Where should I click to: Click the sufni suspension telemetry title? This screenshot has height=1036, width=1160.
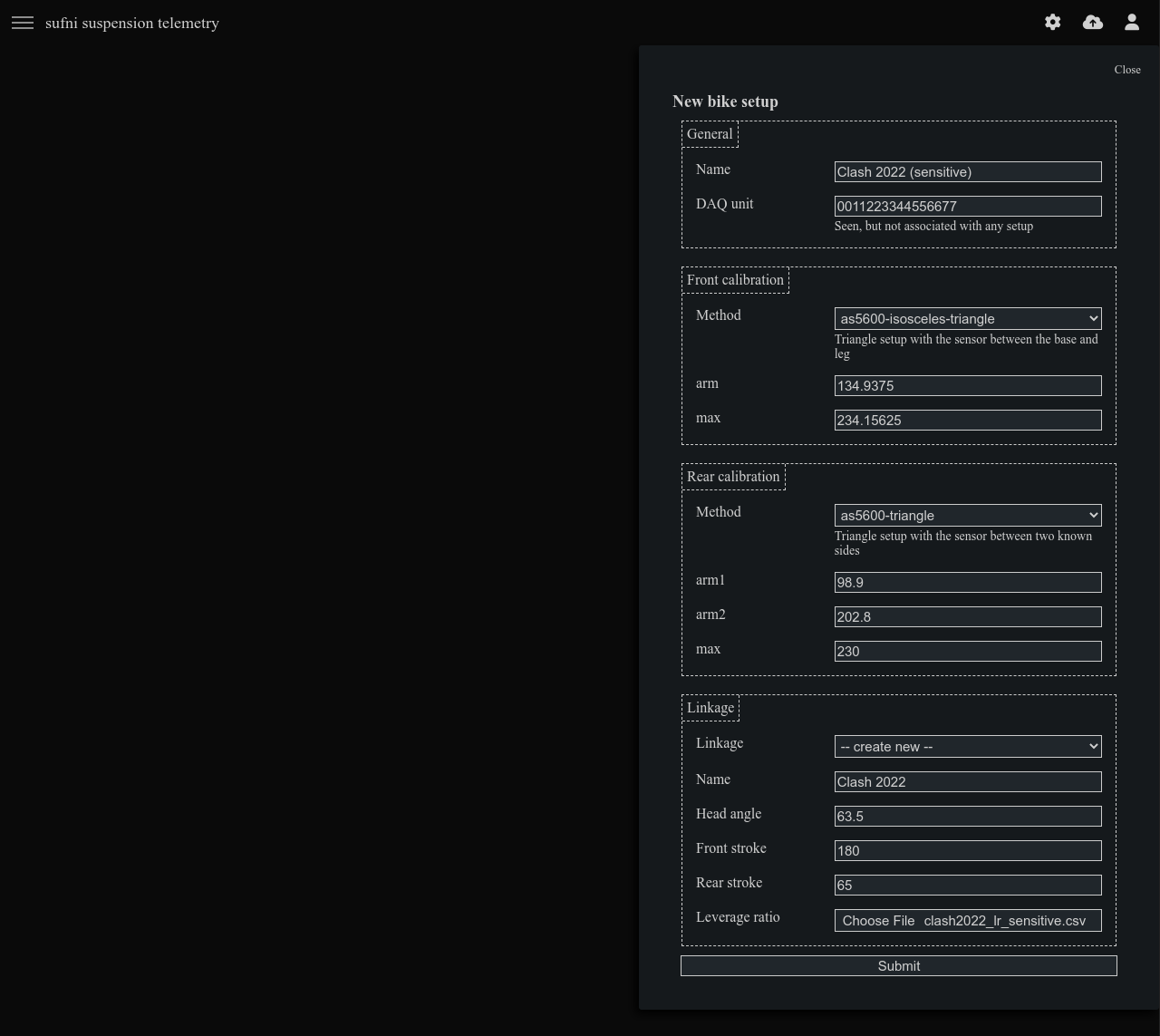click(x=132, y=23)
